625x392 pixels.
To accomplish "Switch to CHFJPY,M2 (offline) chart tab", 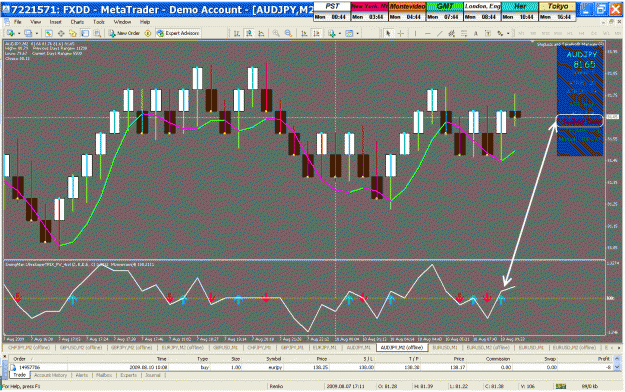I will pyautogui.click(x=29, y=348).
